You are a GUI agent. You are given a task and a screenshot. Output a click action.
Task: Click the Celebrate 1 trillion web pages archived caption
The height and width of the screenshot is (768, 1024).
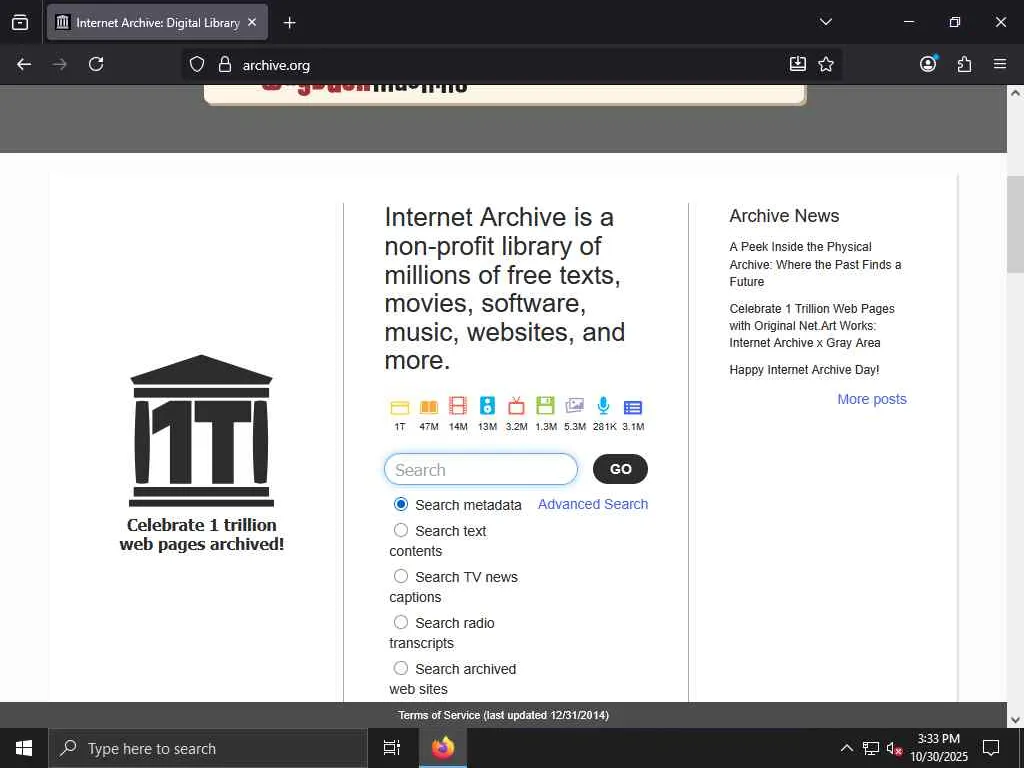[x=202, y=535]
